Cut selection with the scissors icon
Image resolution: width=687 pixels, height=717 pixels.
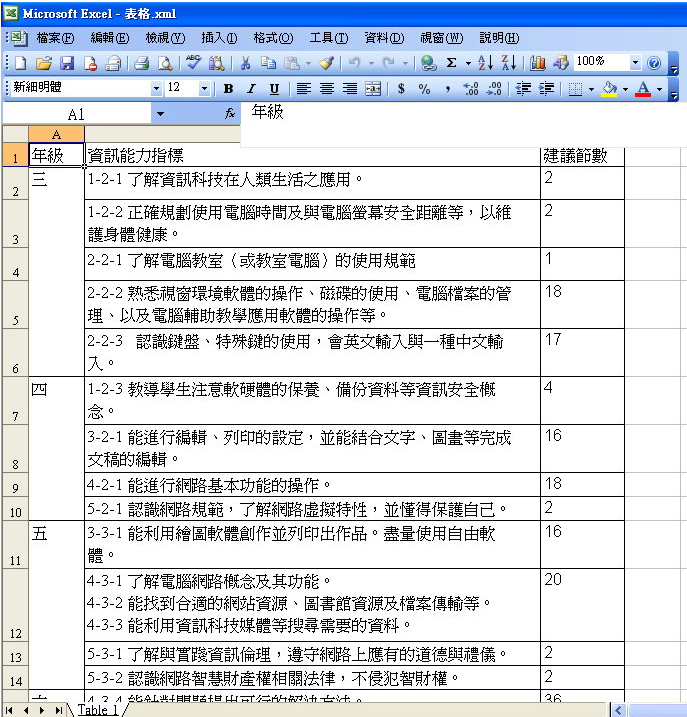246,63
